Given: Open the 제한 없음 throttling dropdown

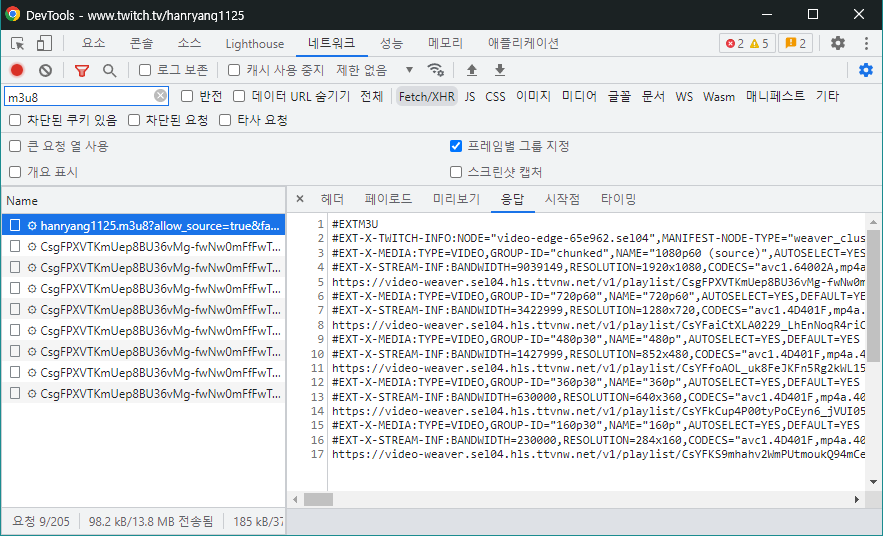Looking at the screenshot, I should 374,70.
